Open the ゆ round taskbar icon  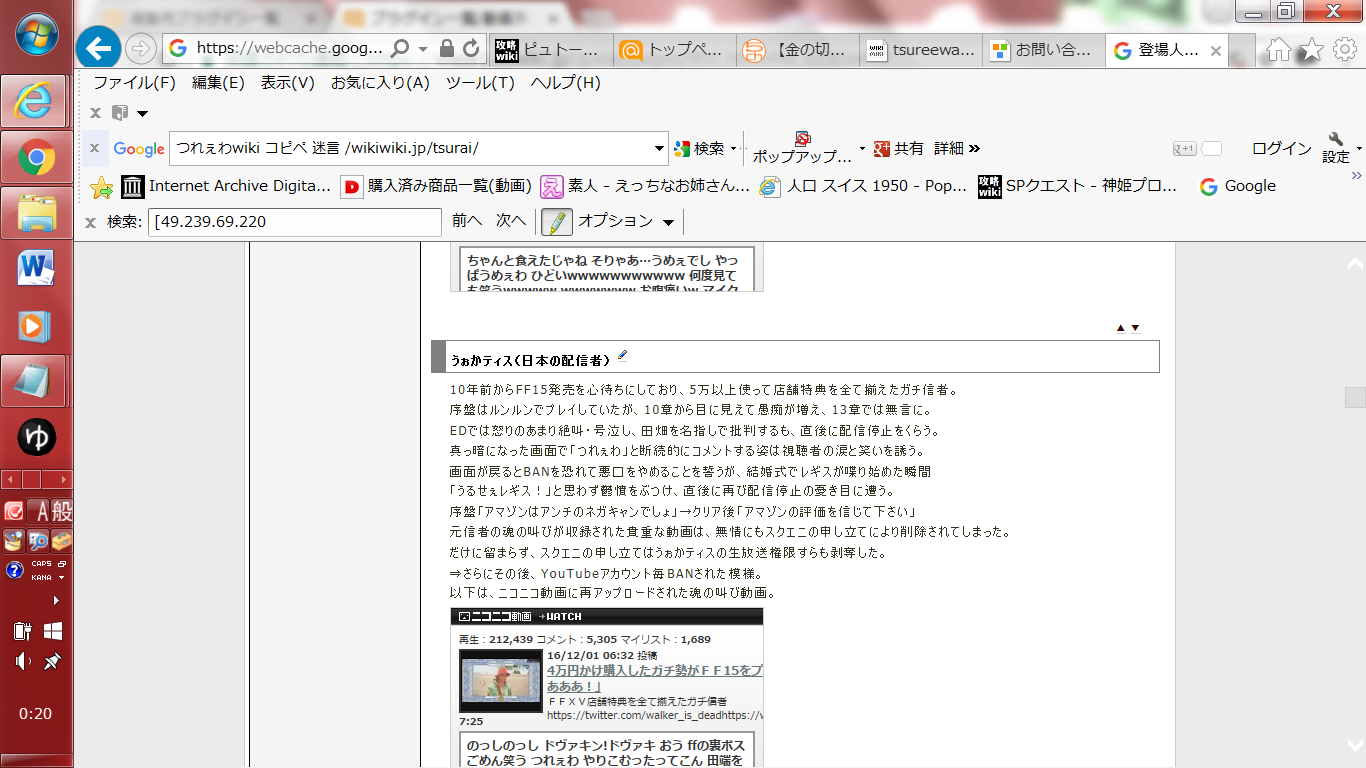pos(36,437)
